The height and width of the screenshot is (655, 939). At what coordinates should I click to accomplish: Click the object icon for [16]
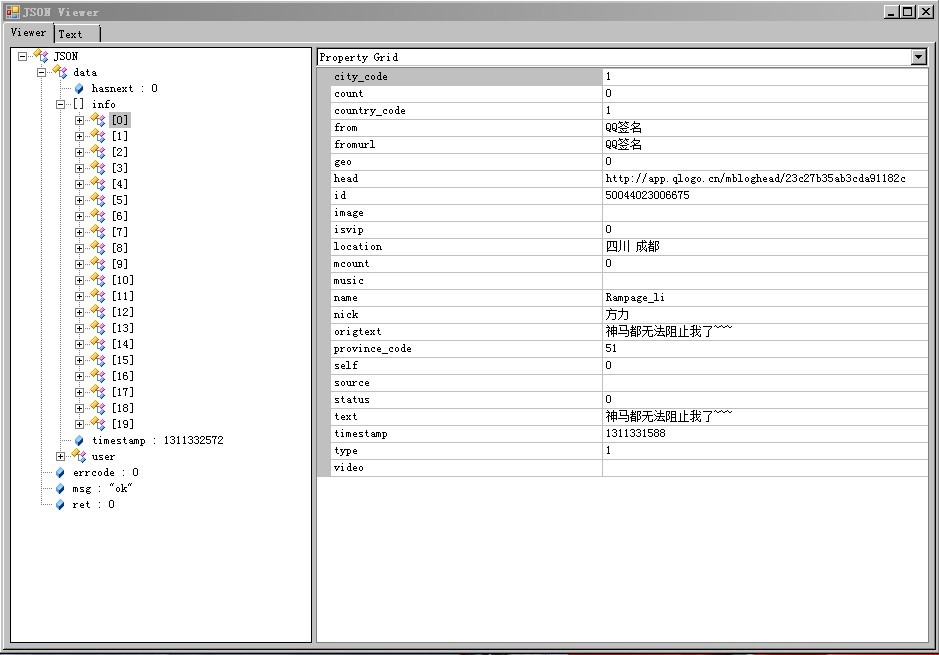coord(98,376)
